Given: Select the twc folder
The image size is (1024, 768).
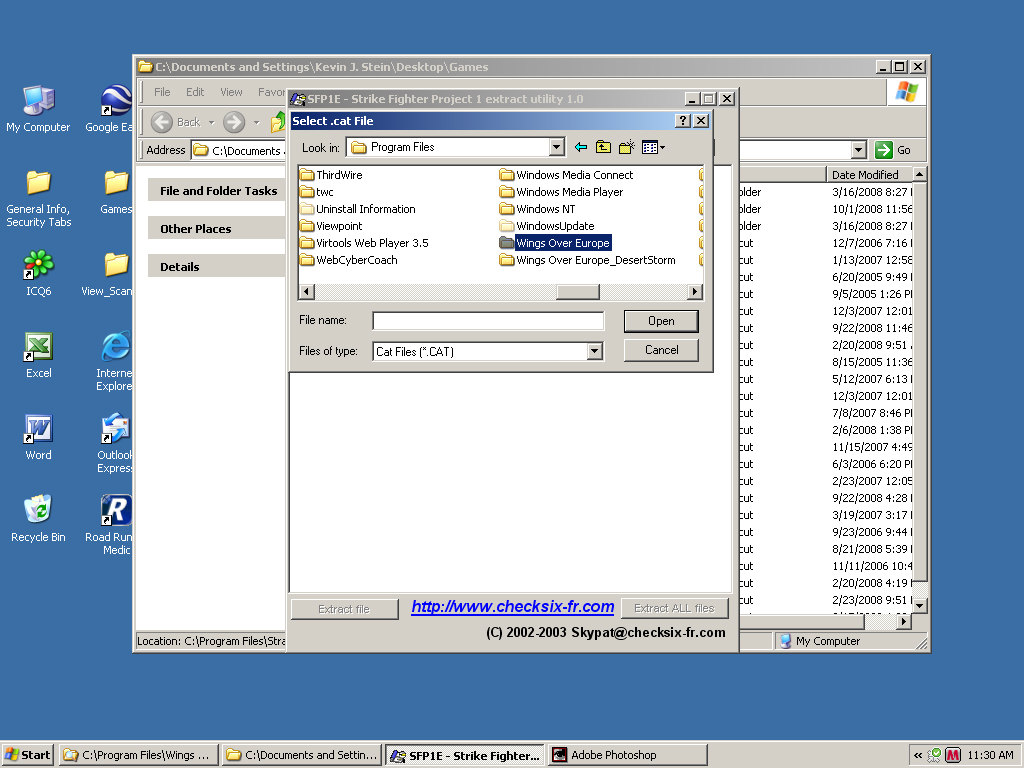Looking at the screenshot, I should 317,192.
